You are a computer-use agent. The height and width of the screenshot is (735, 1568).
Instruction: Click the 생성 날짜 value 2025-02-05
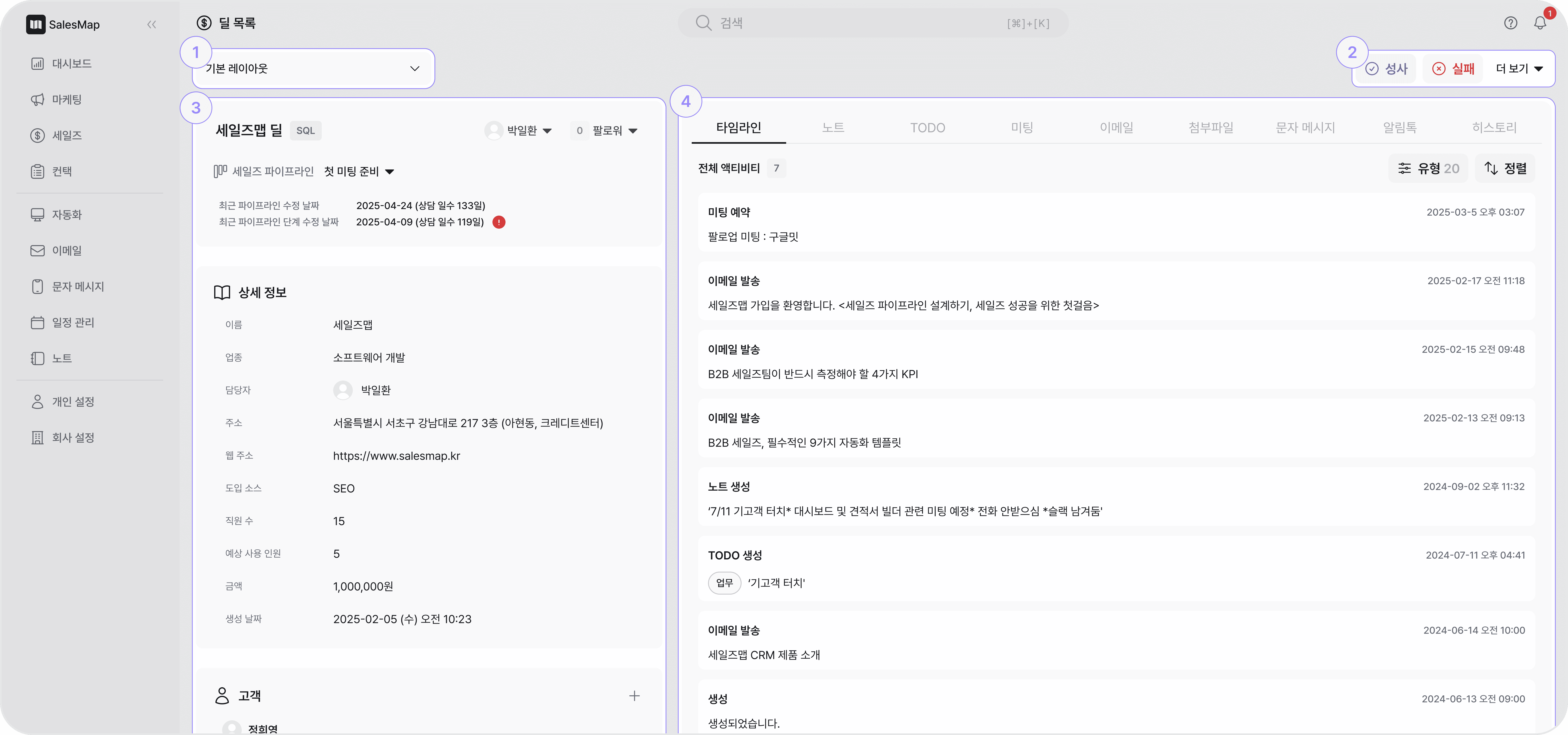click(402, 619)
